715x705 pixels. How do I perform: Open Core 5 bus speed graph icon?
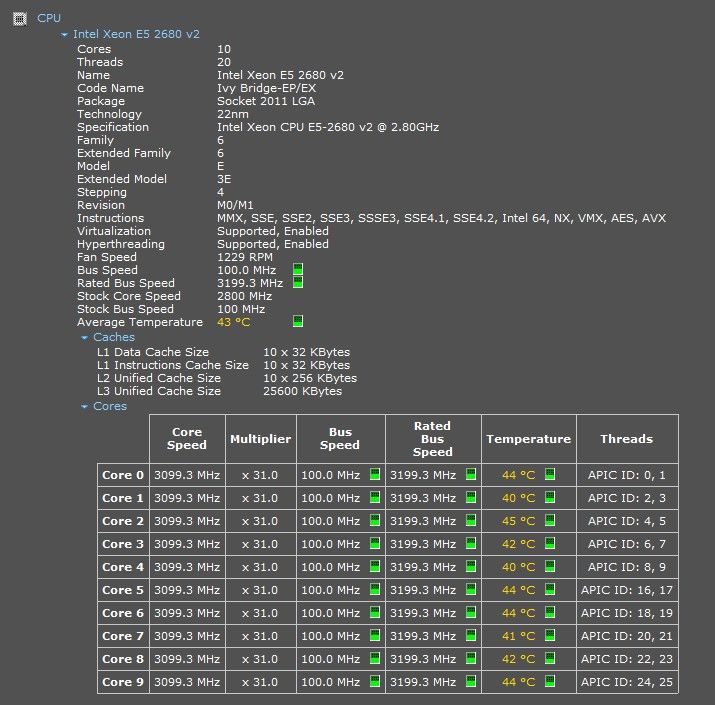tap(375, 589)
